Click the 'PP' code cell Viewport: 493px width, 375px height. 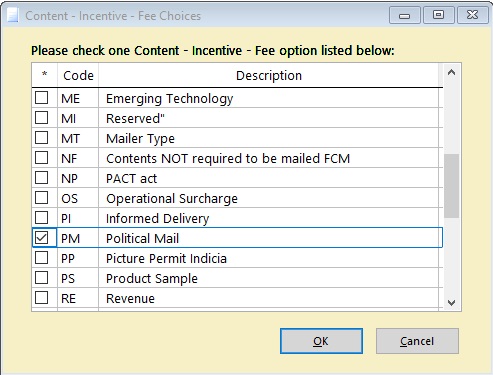78,258
